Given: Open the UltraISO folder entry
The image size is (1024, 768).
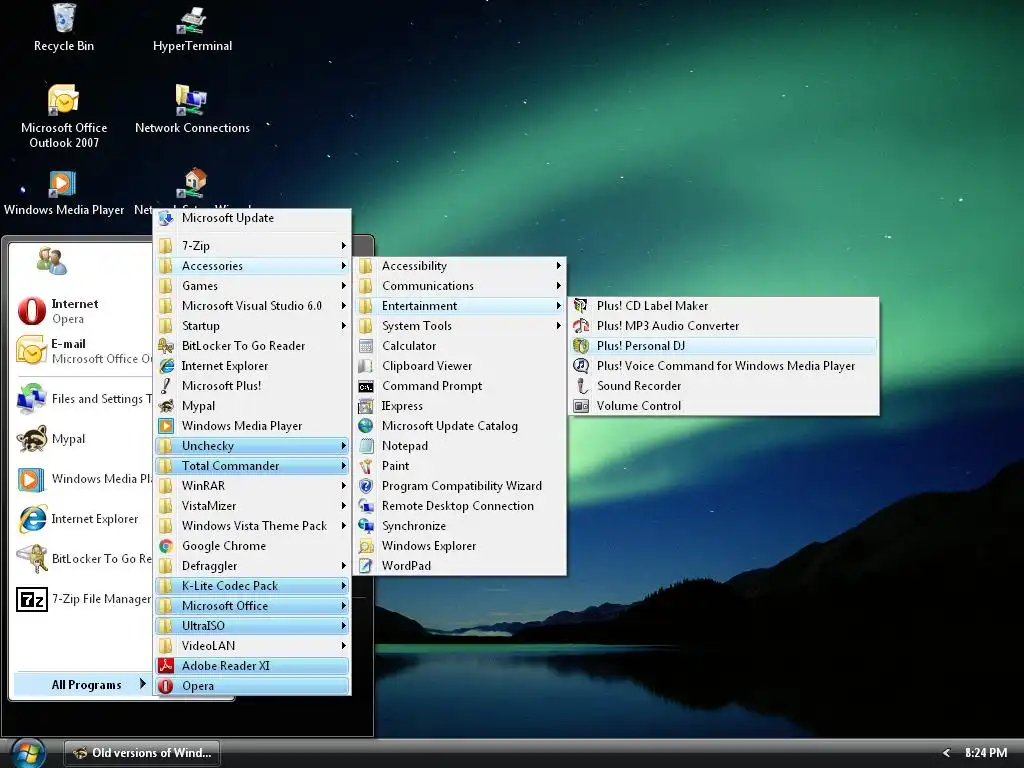Looking at the screenshot, I should point(252,626).
